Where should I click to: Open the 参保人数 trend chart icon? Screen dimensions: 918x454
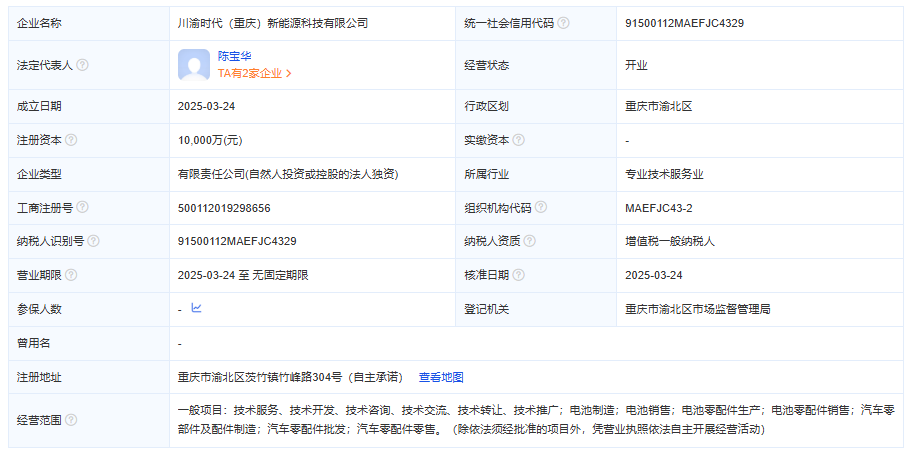(x=196, y=308)
